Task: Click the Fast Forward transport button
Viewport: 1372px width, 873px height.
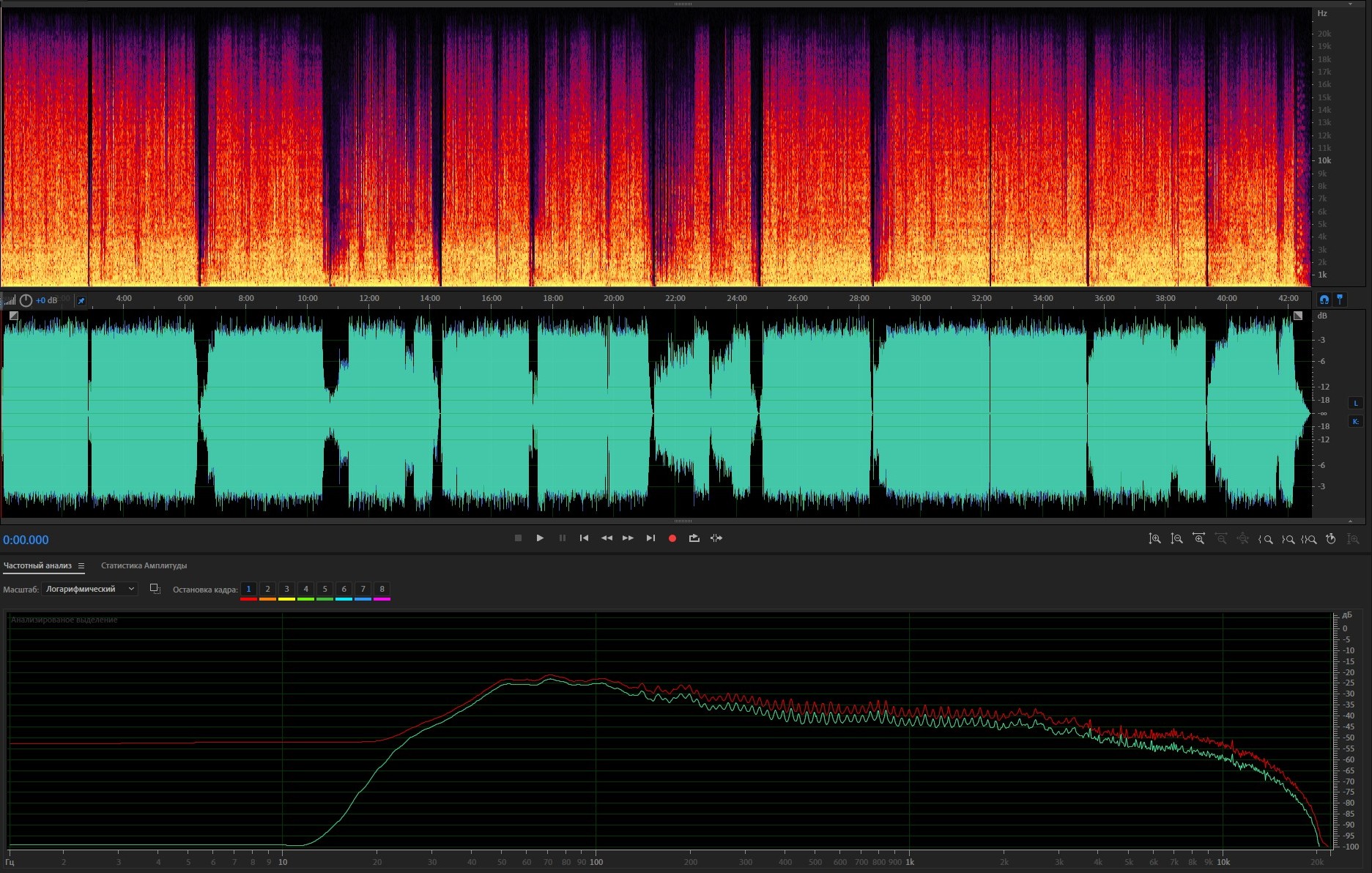Action: click(x=628, y=538)
